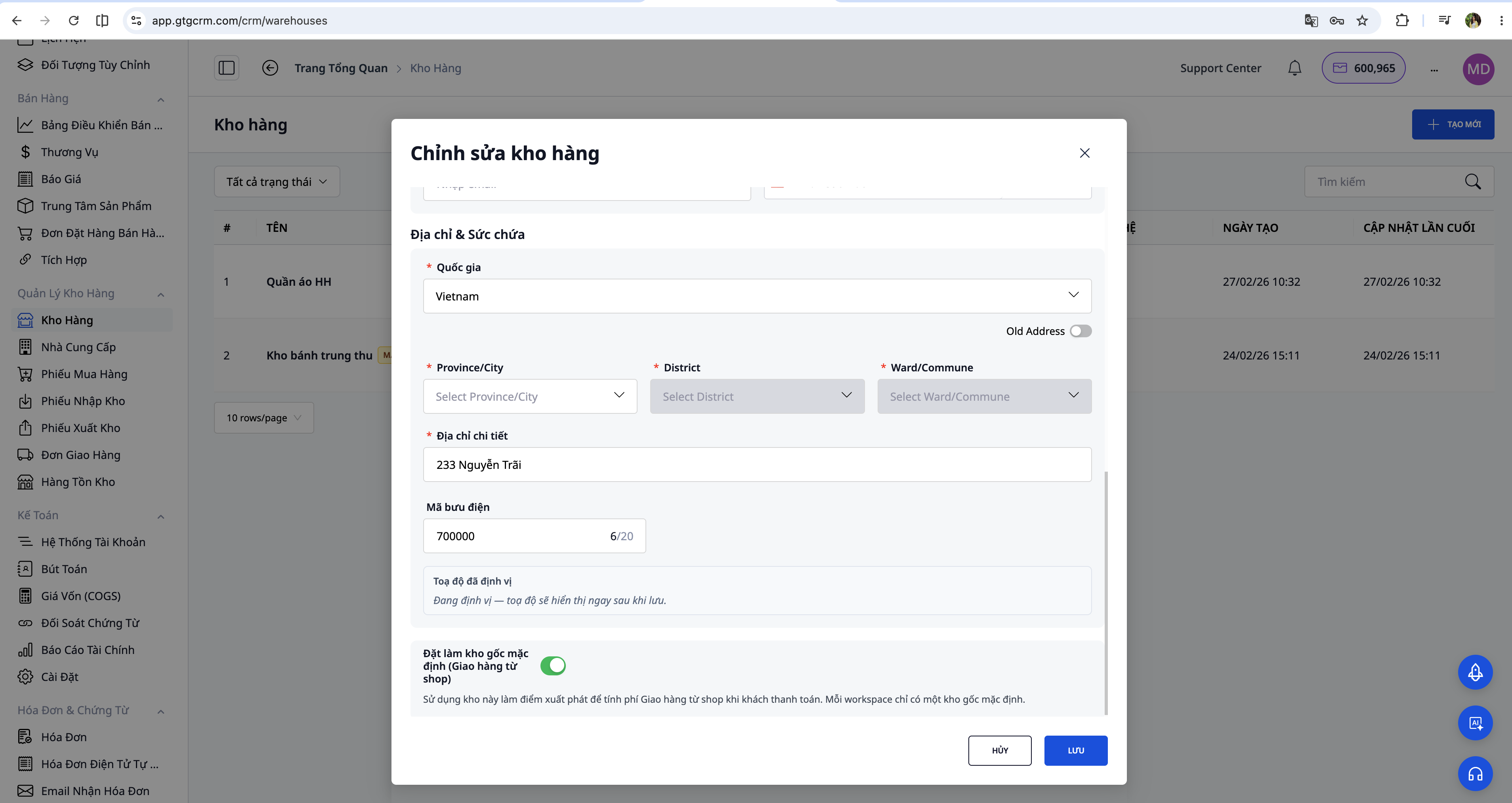1512x803 pixels.
Task: Open the 10 rows/page dropdown
Action: click(x=264, y=418)
